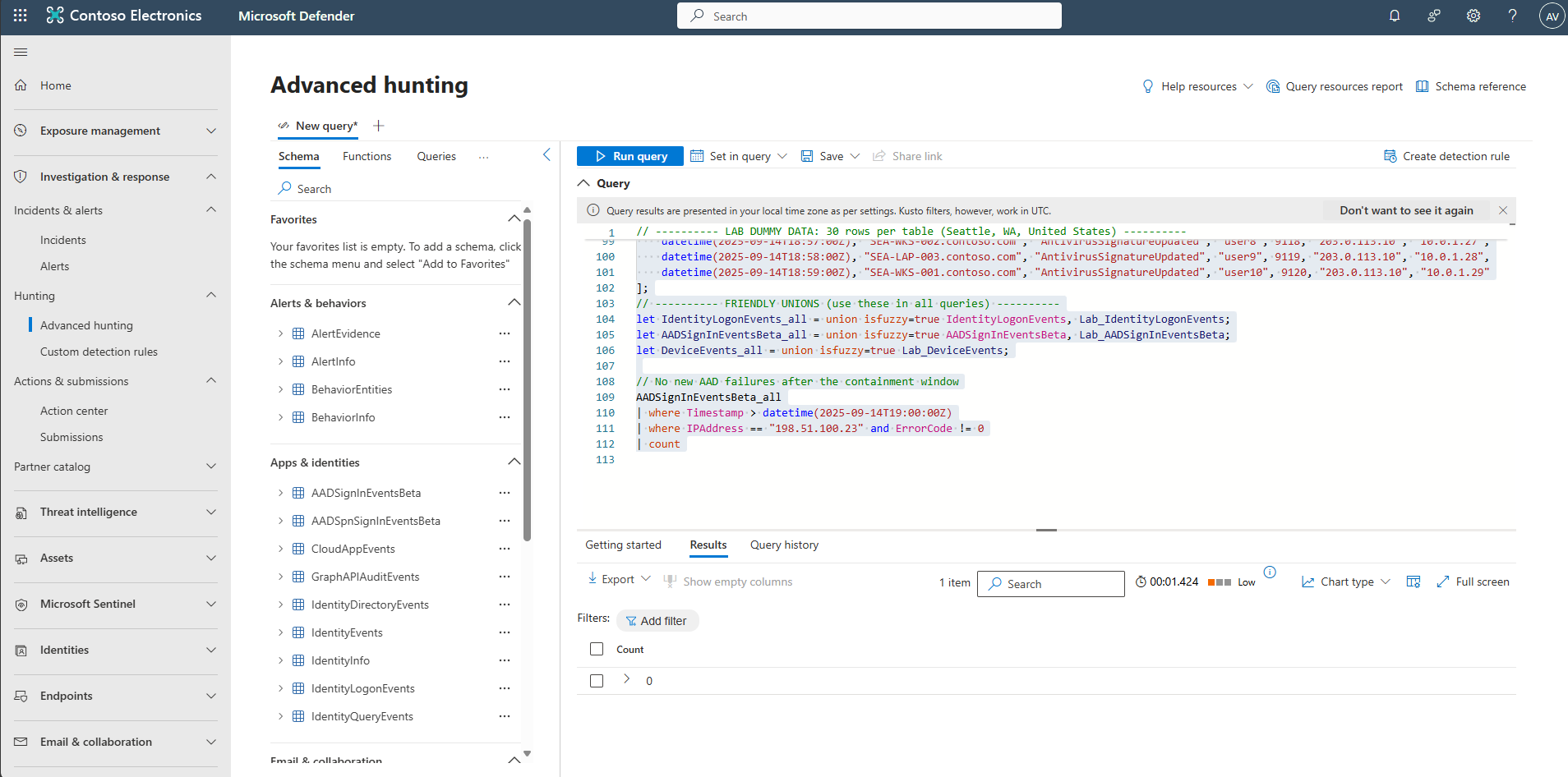Dismiss the time zone info banner
1568x777 pixels.
pos(1503,210)
